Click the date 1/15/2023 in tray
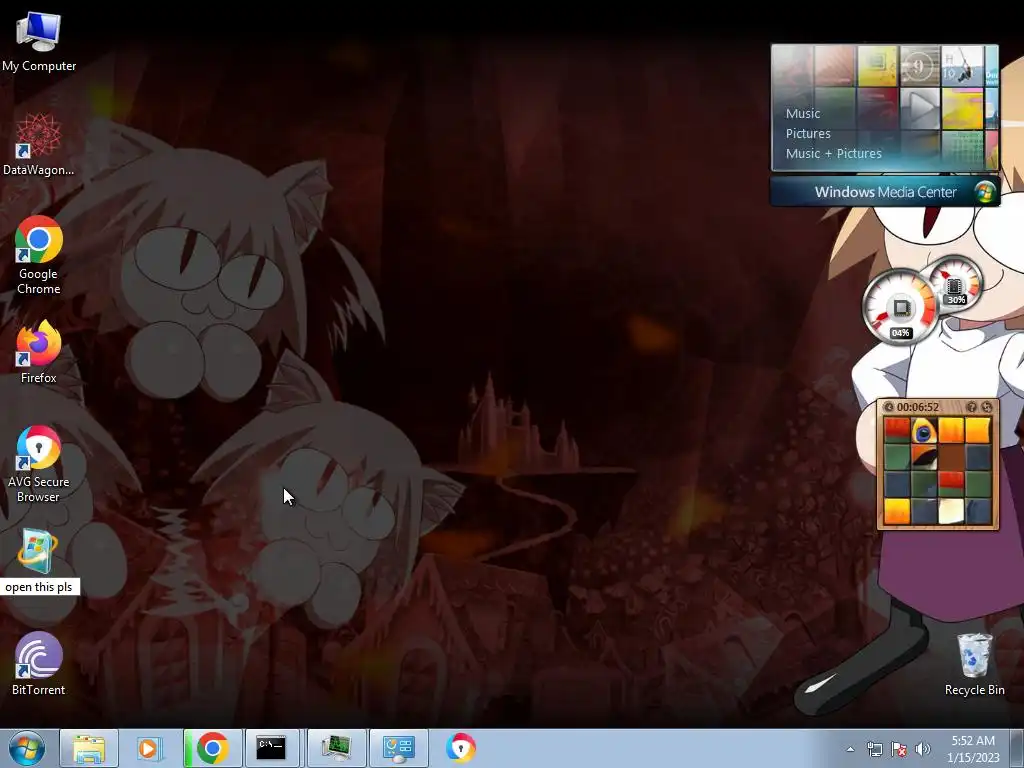Screen dimensions: 1024x768 click(973, 758)
